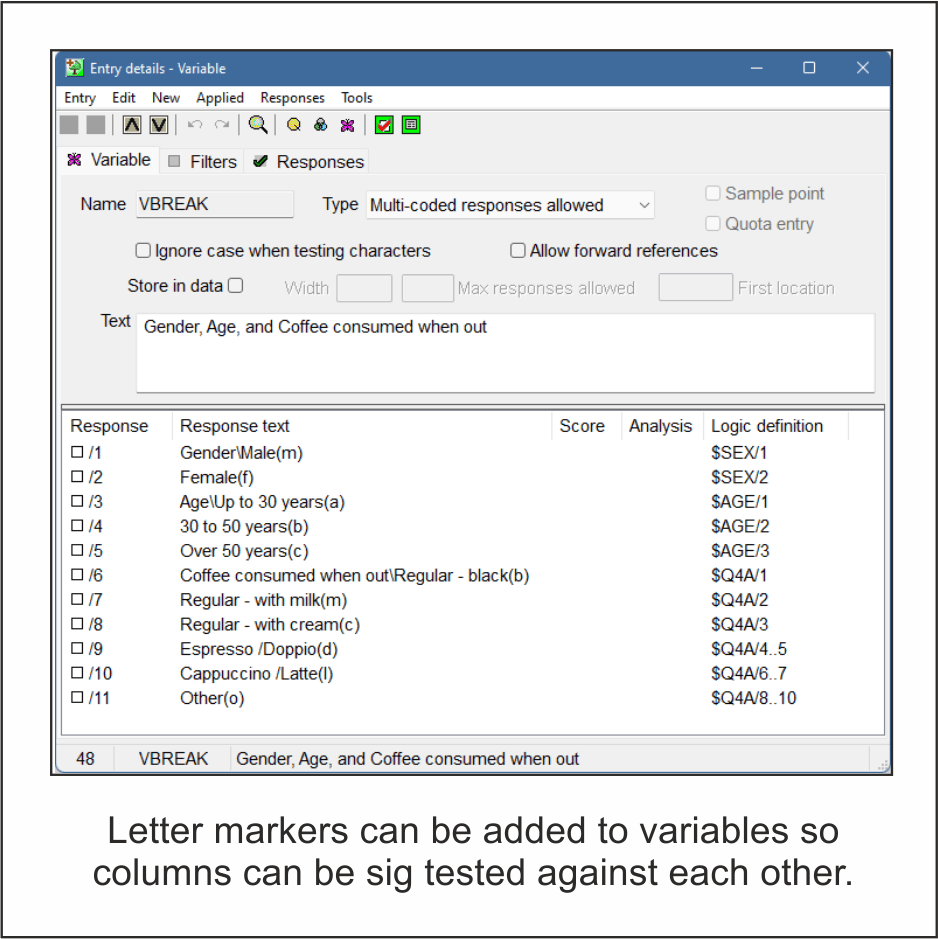Click the $SEX/1 logic definition
This screenshot has height=939, width=938.
coord(739,453)
